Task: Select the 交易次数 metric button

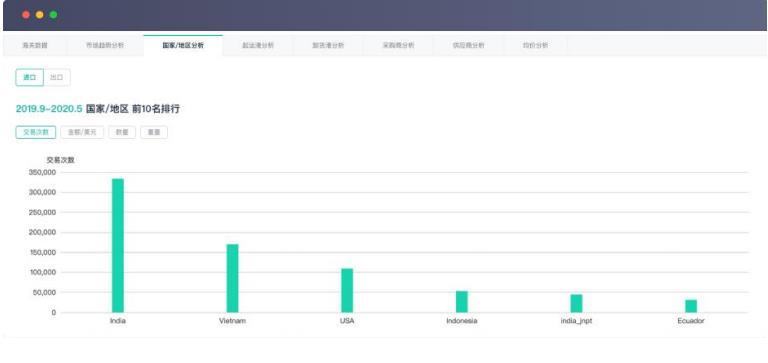Action: pos(36,132)
